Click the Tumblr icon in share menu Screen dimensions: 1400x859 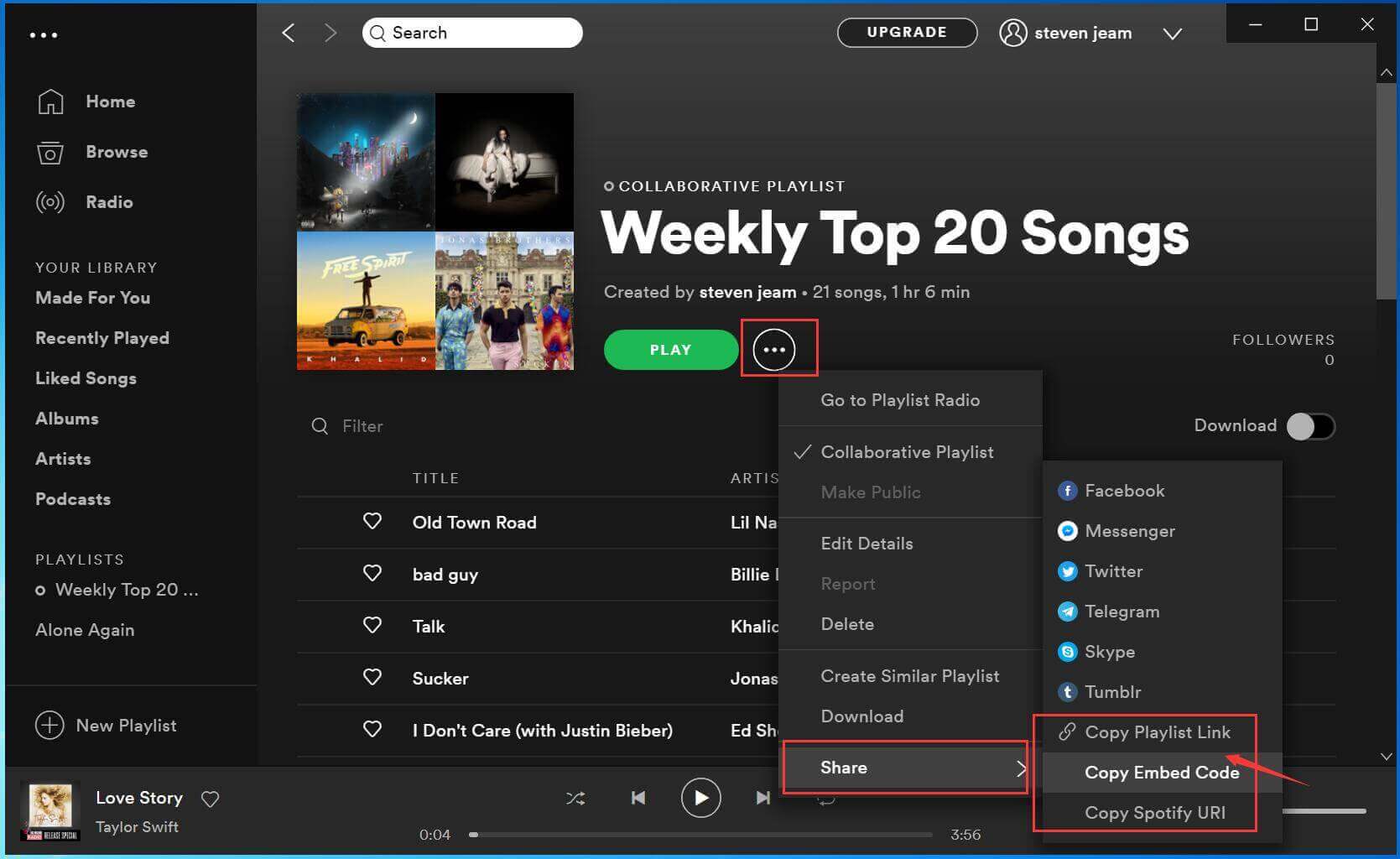[x=1067, y=692]
